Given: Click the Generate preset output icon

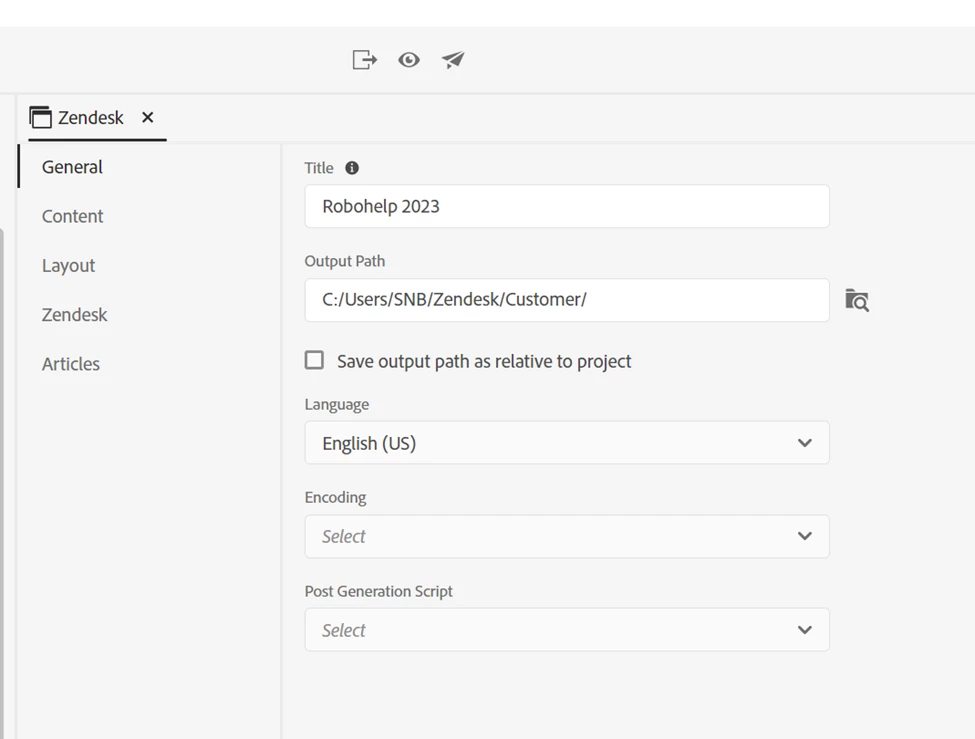Looking at the screenshot, I should pyautogui.click(x=364, y=60).
